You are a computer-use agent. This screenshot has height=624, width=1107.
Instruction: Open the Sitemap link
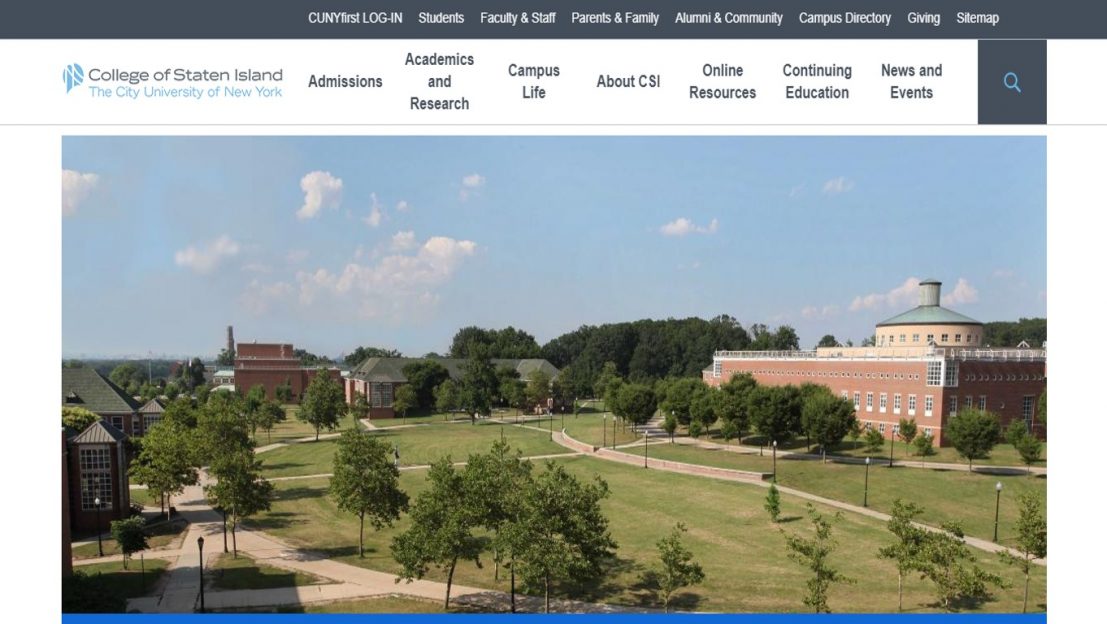tap(977, 18)
